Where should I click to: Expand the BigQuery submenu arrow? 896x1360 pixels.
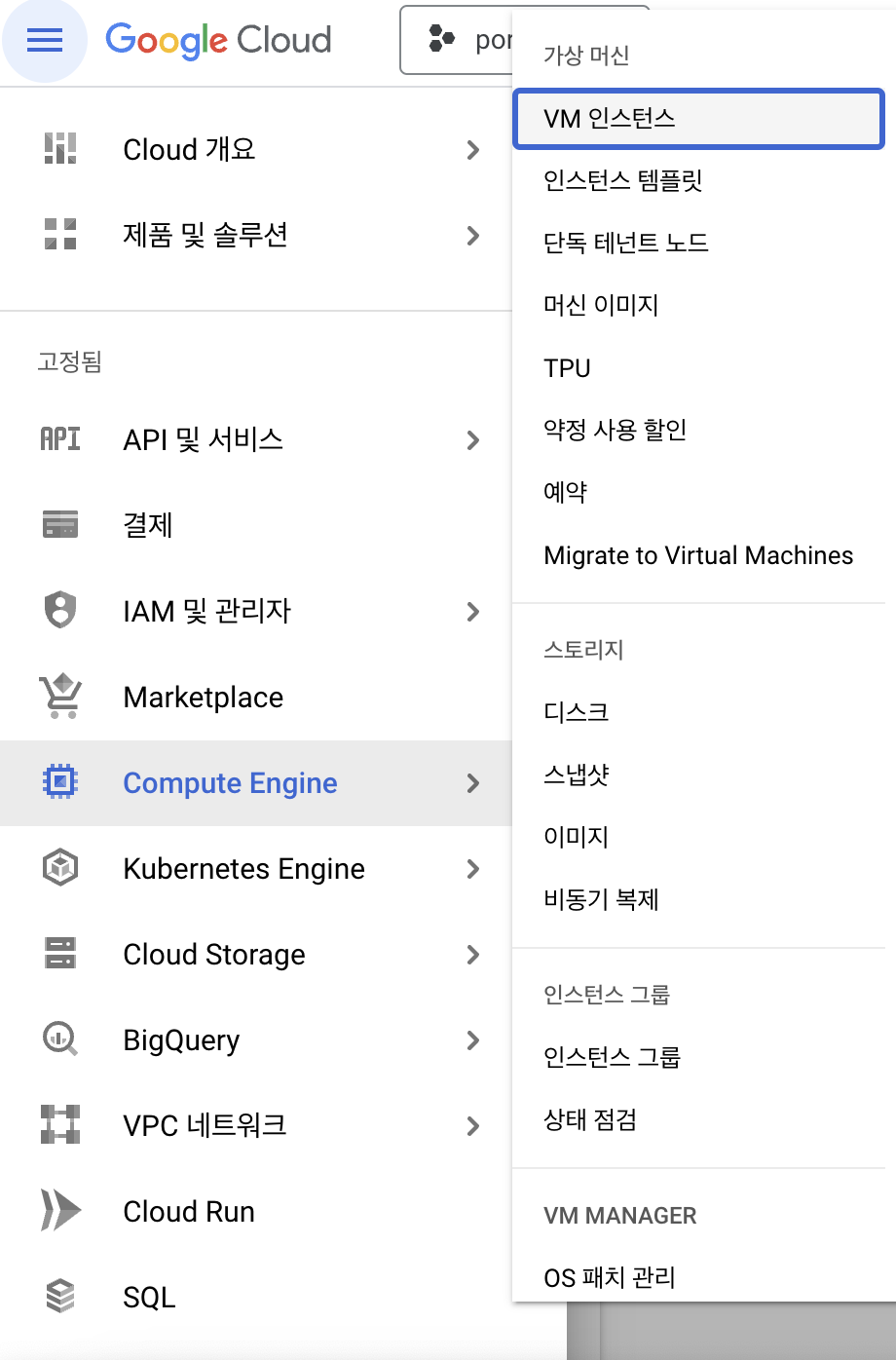pyautogui.click(x=473, y=1040)
